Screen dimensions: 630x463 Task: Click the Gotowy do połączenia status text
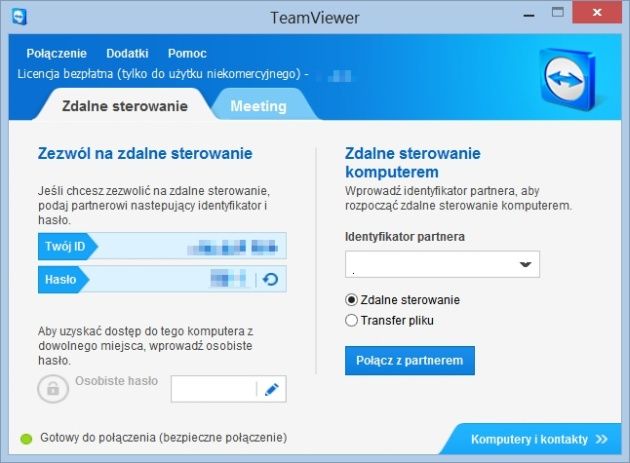pyautogui.click(x=164, y=438)
